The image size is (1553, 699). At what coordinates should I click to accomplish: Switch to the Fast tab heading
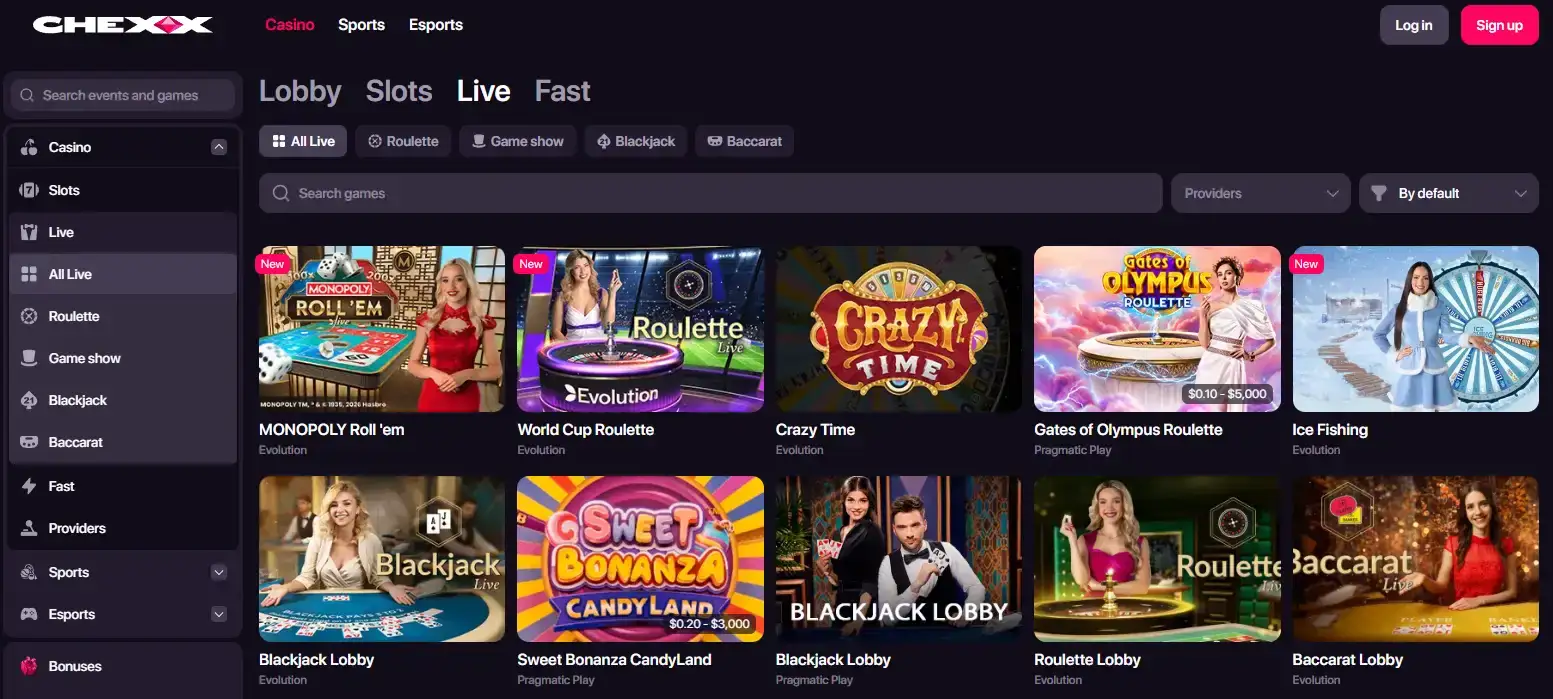tap(563, 91)
